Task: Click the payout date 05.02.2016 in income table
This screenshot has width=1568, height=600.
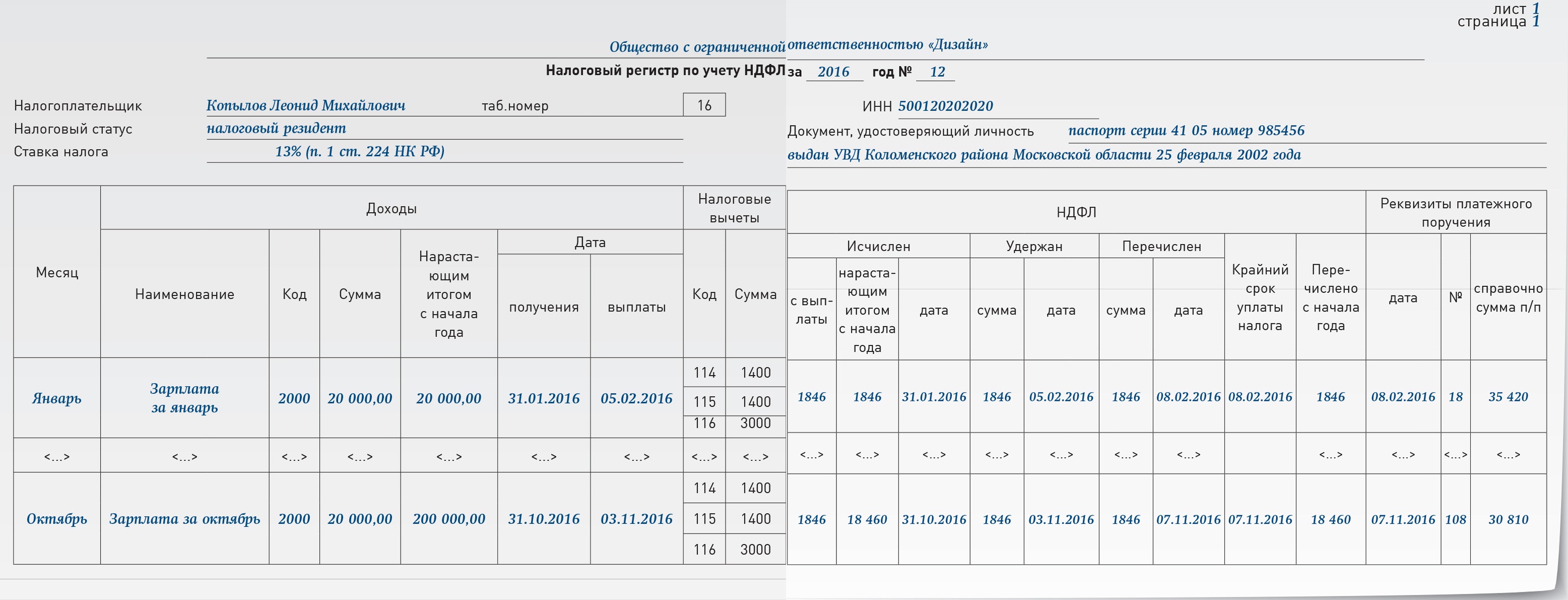Action: pyautogui.click(x=636, y=398)
